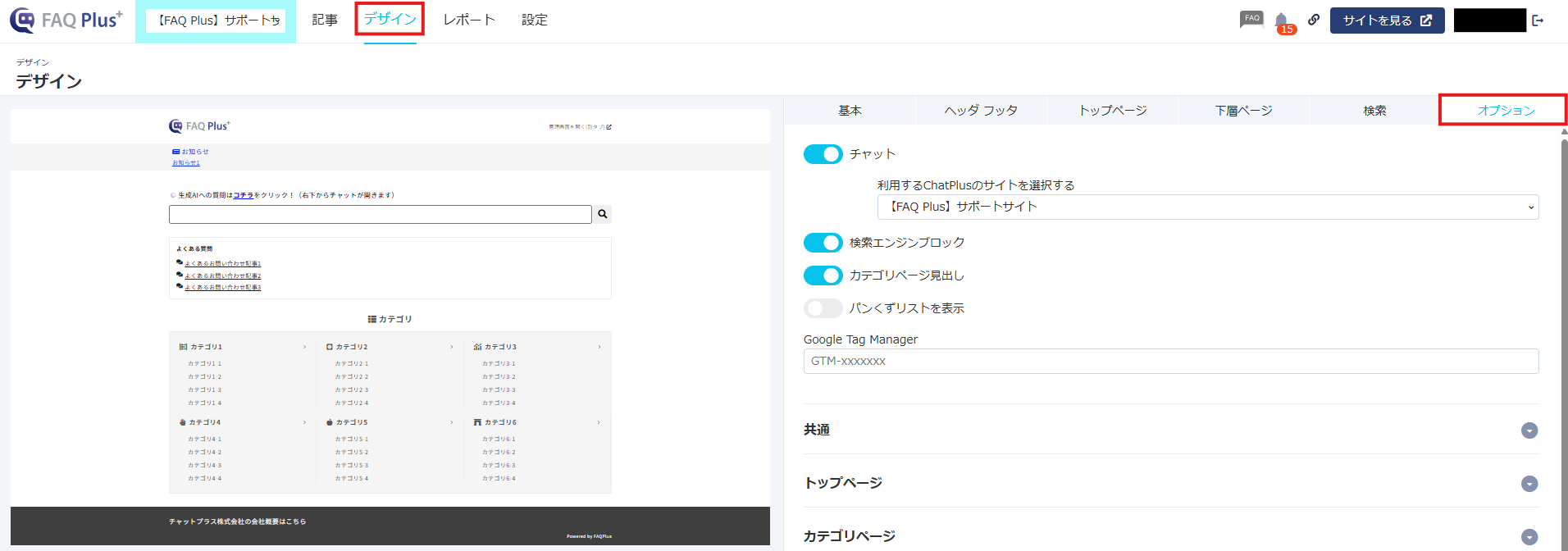The width and height of the screenshot is (1568, 551).
Task: Expand the 共通 section
Action: pyautogui.click(x=1529, y=430)
